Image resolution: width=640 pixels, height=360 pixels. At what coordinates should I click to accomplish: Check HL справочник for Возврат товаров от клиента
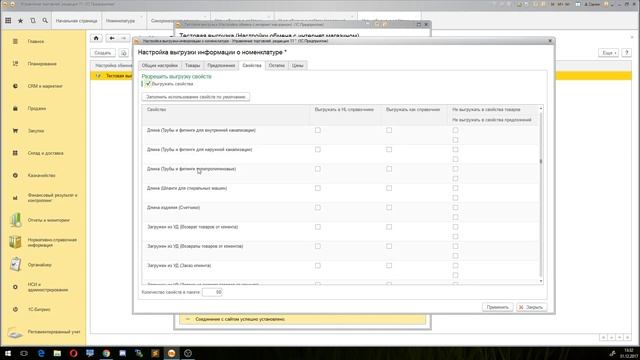point(318,227)
